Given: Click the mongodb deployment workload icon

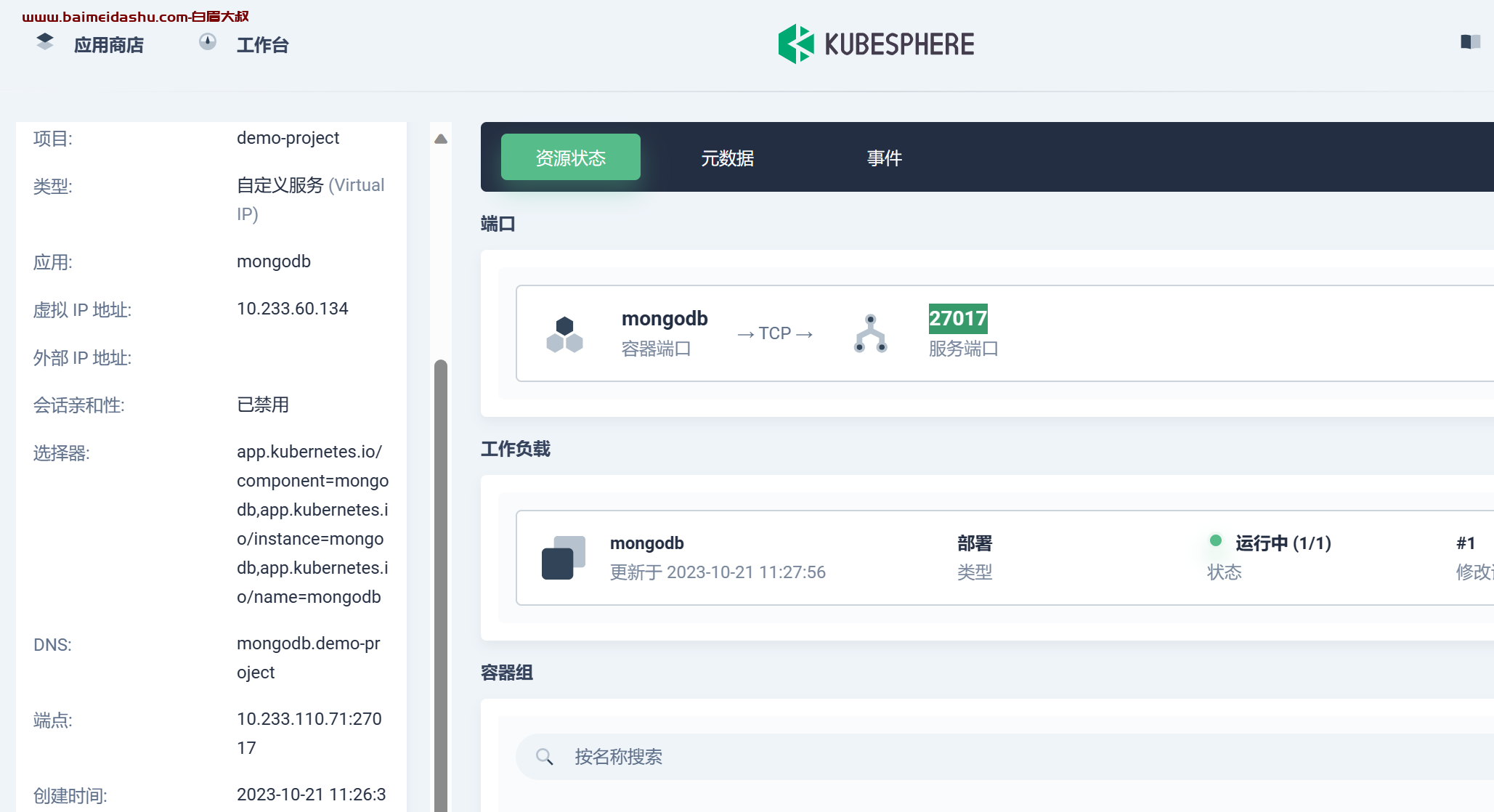Looking at the screenshot, I should (x=564, y=558).
